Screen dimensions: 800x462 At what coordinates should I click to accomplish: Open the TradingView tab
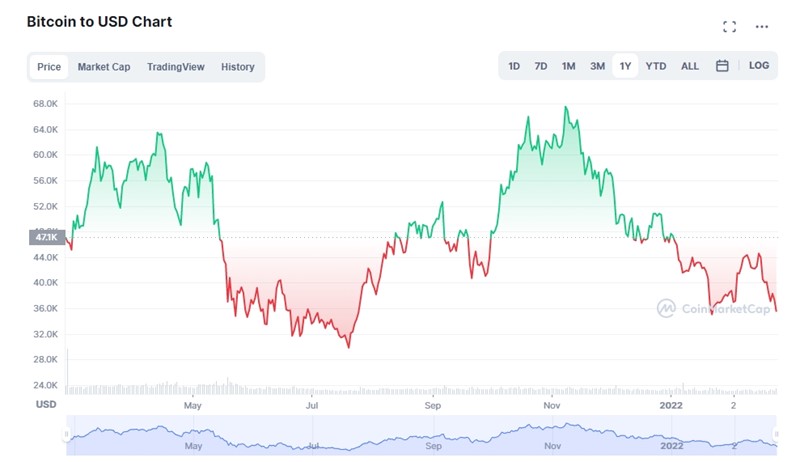coord(176,67)
